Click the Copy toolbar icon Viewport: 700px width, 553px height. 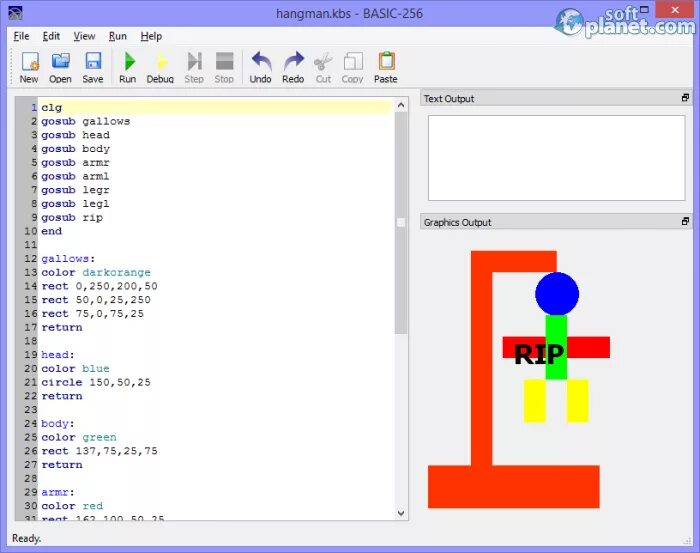point(353,67)
